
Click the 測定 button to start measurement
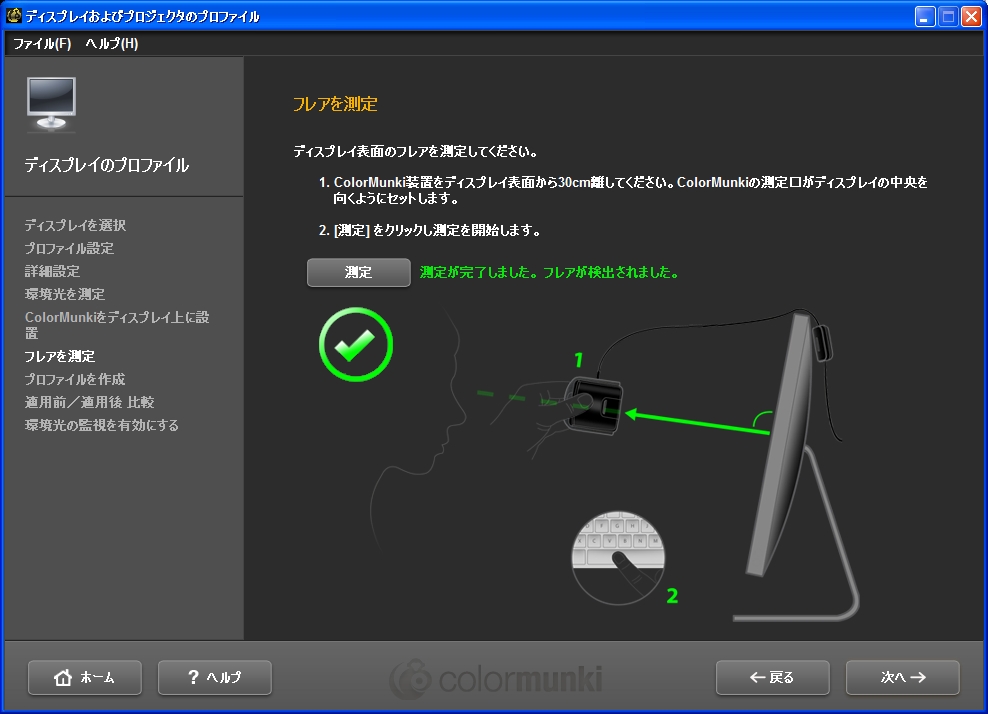point(357,271)
